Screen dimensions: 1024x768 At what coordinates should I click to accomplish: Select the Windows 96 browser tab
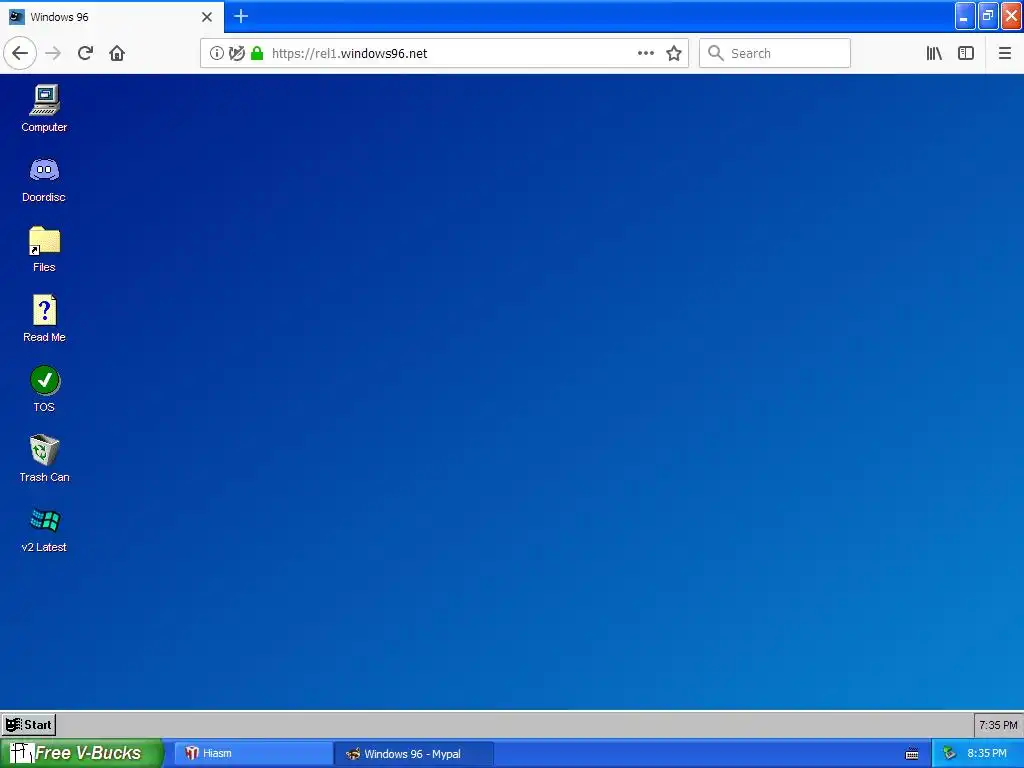112,17
